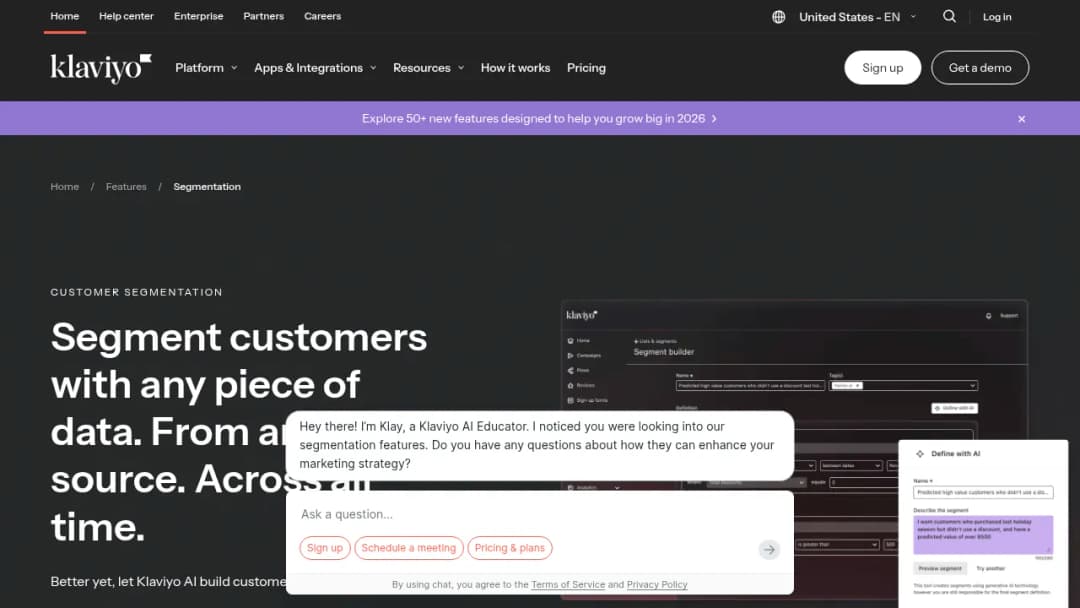Go to the Features breadcrumb
Screen dimensions: 1080x608
126,187
